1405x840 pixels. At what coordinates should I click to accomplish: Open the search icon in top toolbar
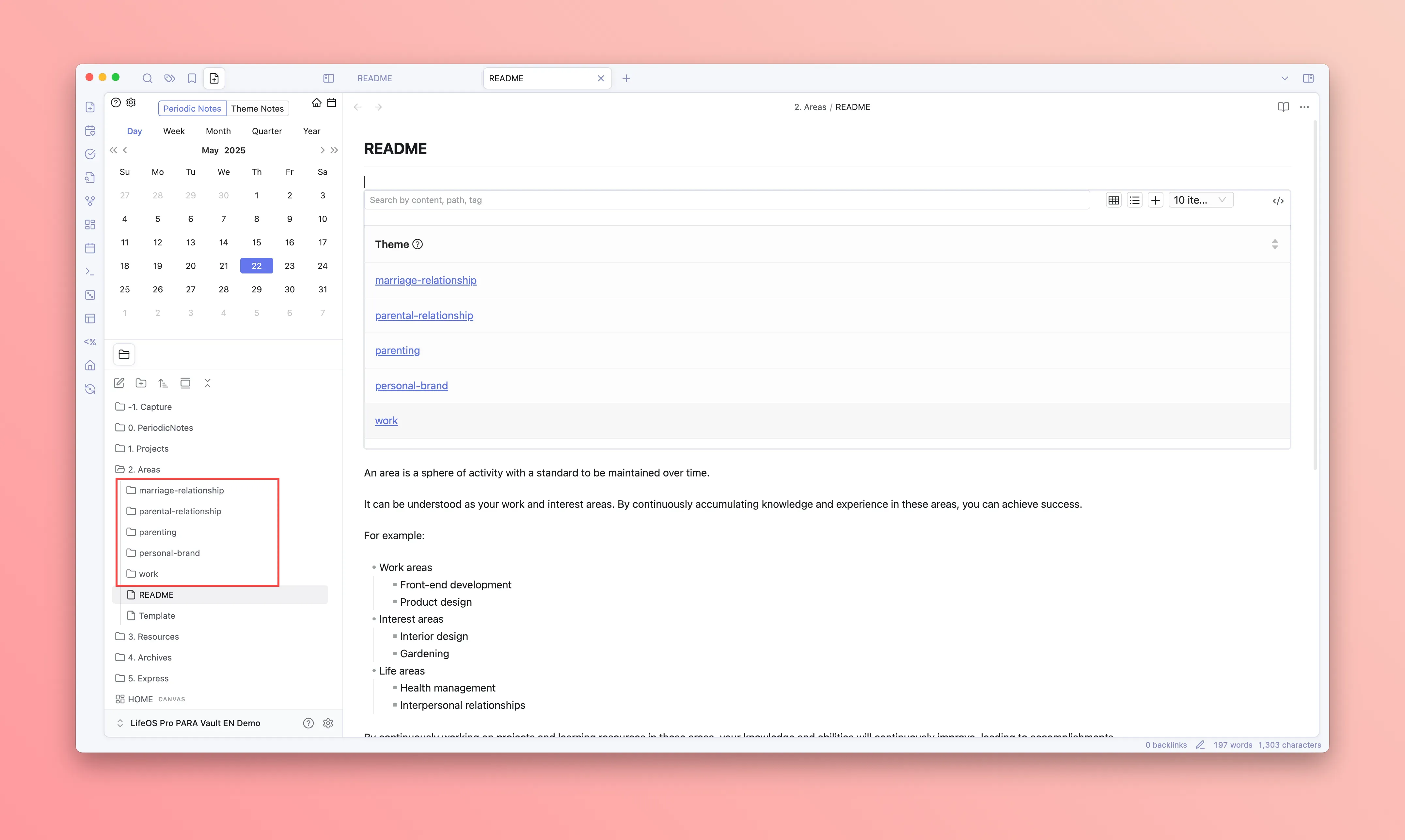(147, 78)
